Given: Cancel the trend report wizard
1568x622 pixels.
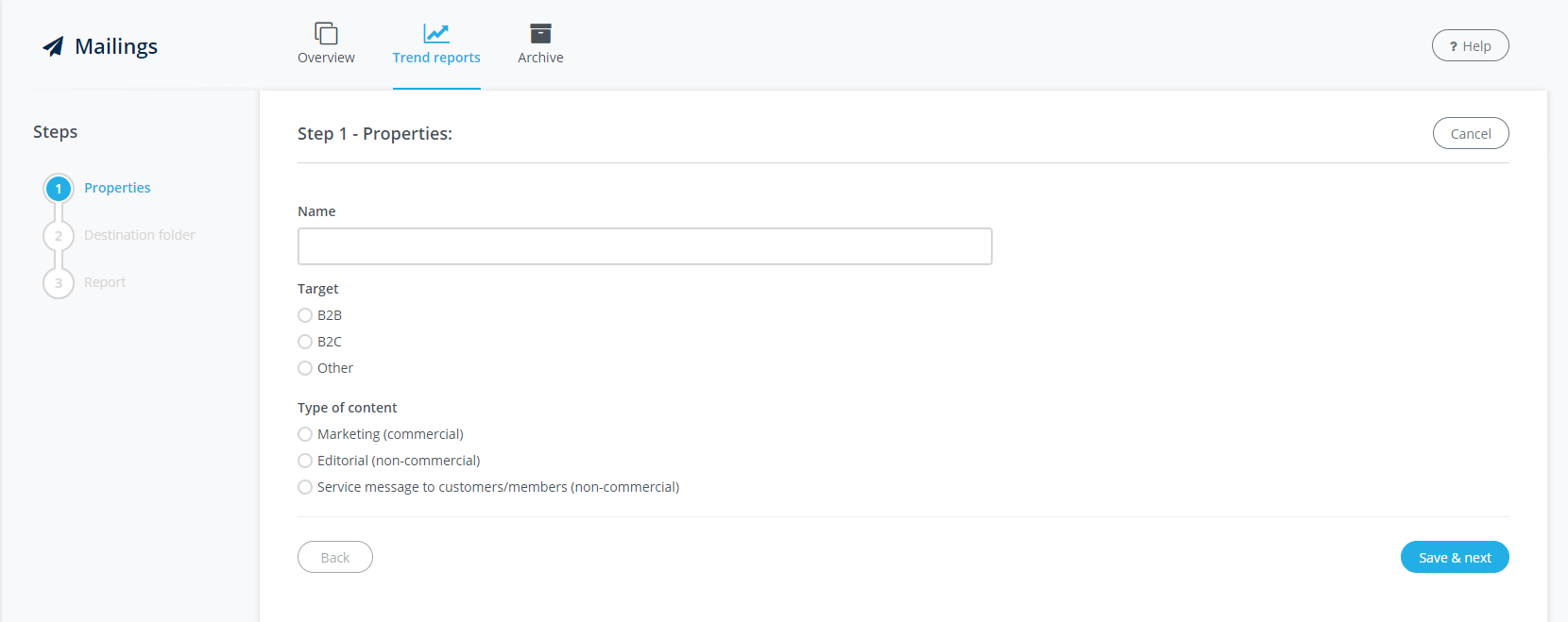Looking at the screenshot, I should coord(1471,133).
